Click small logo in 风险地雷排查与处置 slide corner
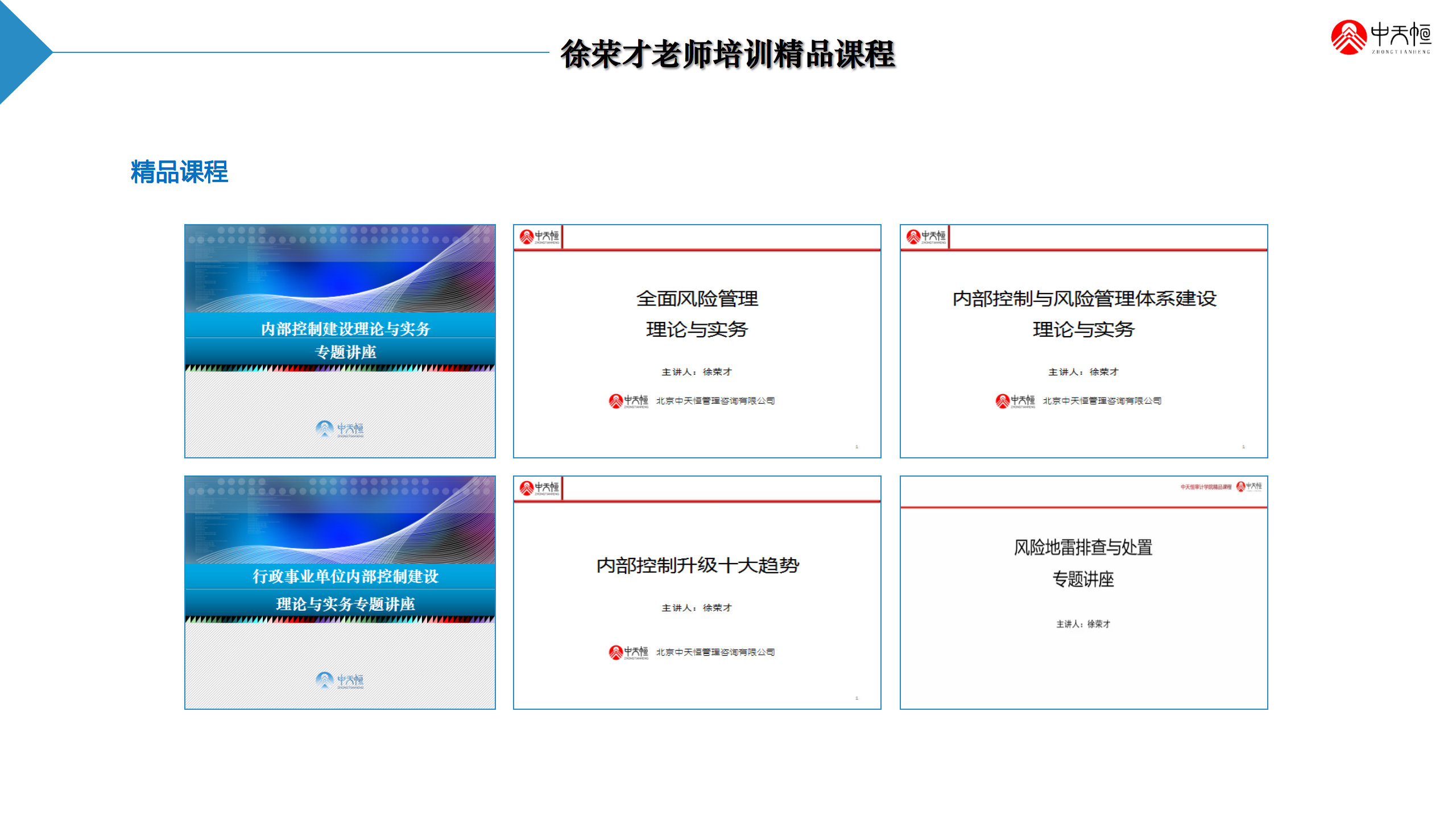This screenshot has height=819, width=1456. (1248, 486)
